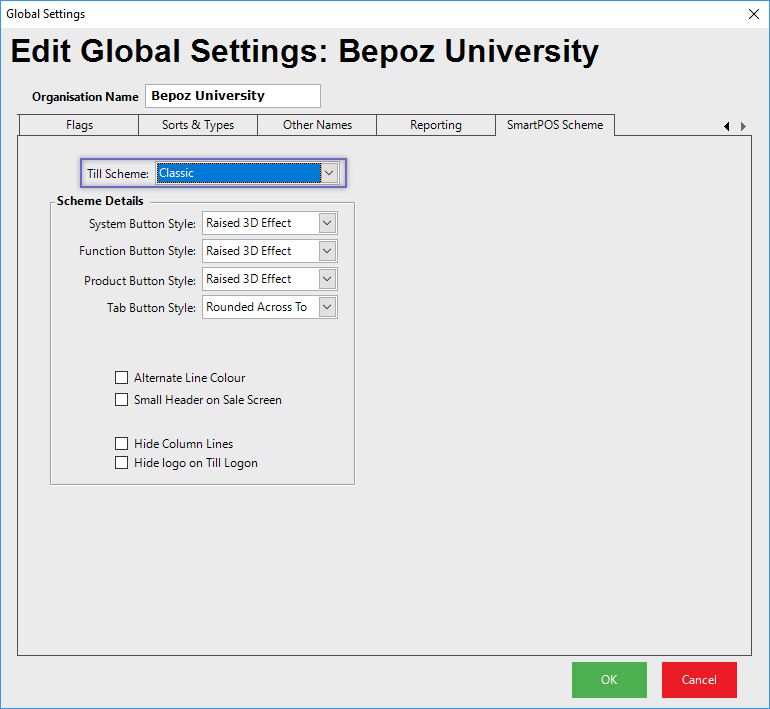Viewport: 770px width, 709px height.
Task: Open the Tab Button Style dropdown
Action: [x=327, y=308]
